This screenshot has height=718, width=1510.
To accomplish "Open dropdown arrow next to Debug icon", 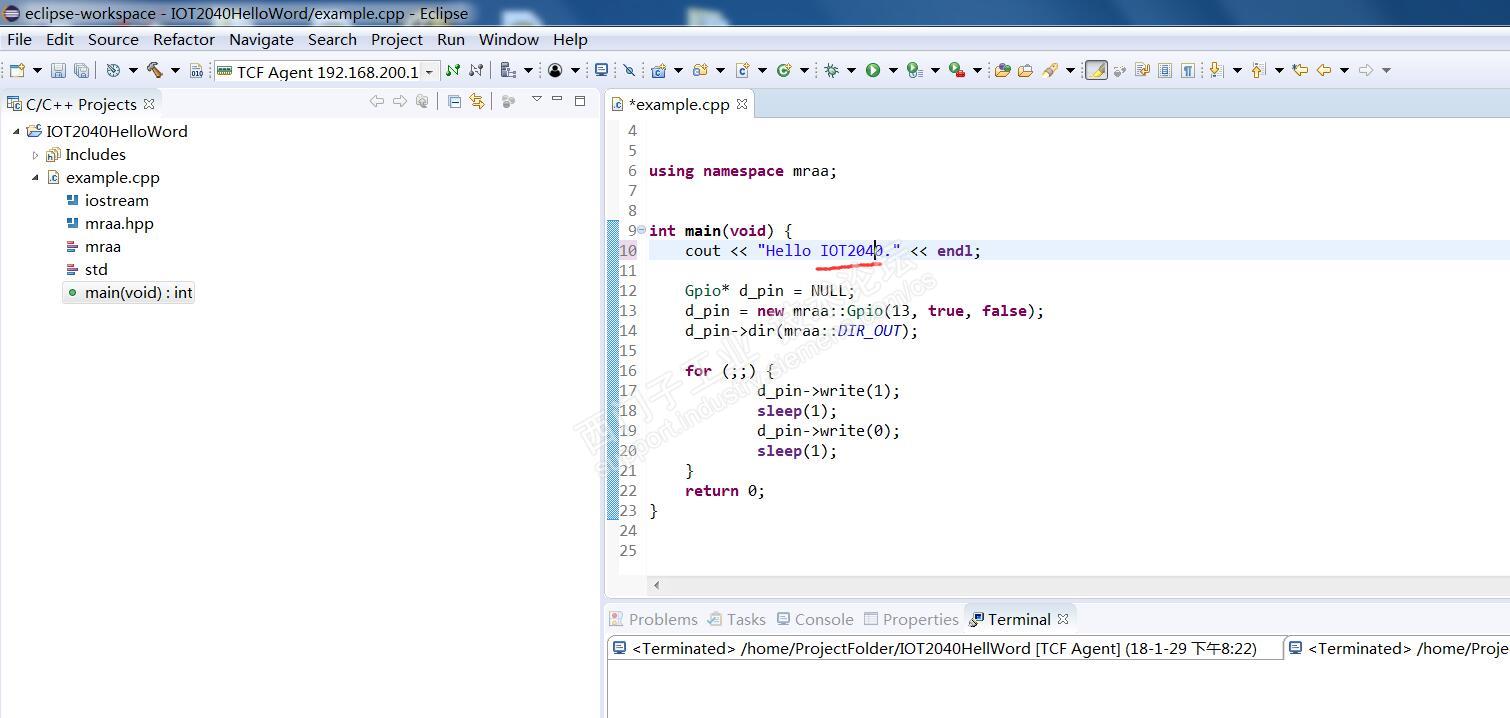I will 851,70.
